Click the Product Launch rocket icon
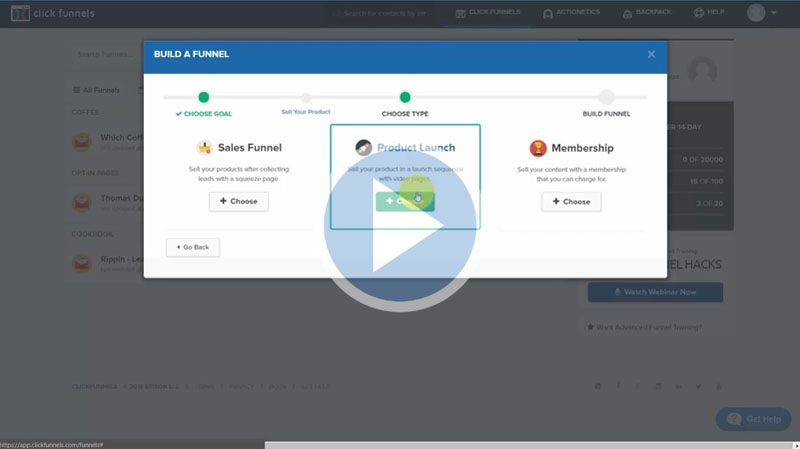This screenshot has height=449, width=800. click(364, 147)
